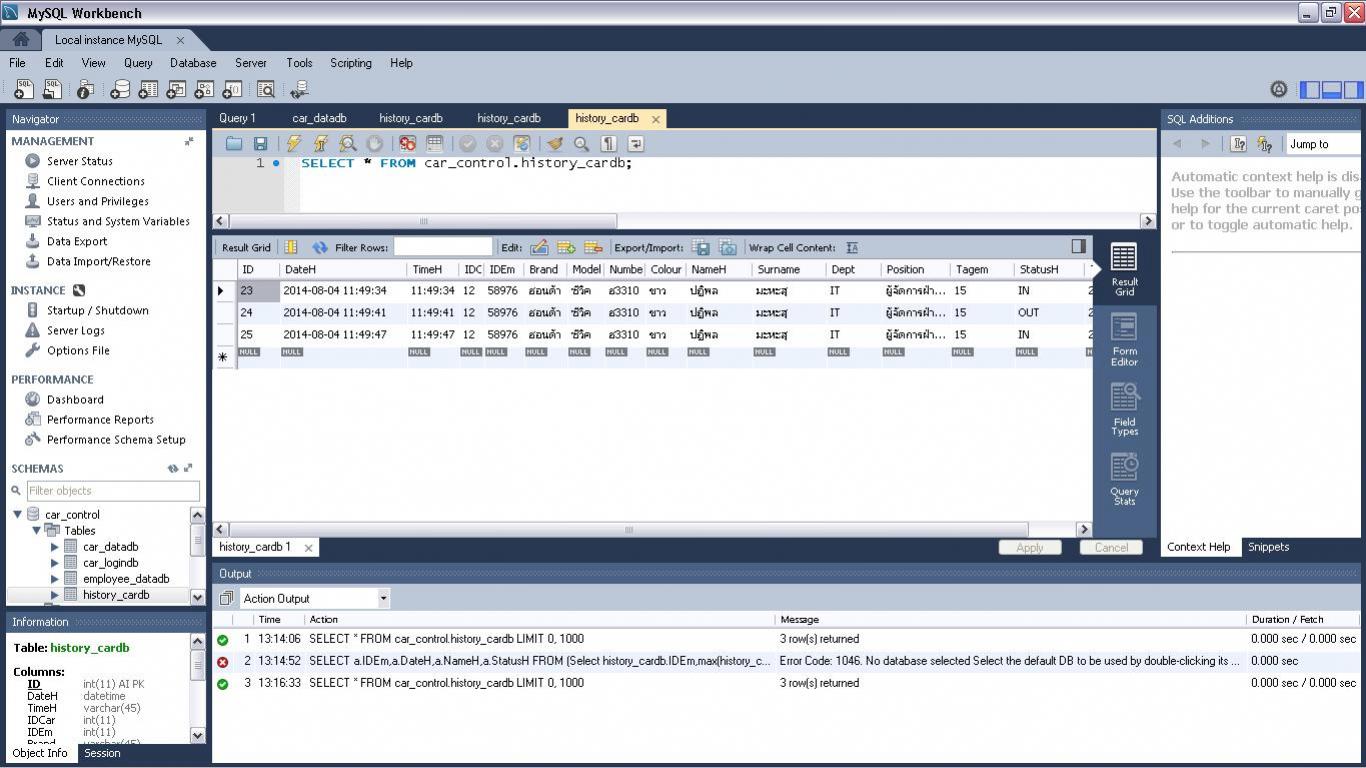The image size is (1366, 768).
Task: Open the Form Editor side panel
Action: [x=1124, y=340]
